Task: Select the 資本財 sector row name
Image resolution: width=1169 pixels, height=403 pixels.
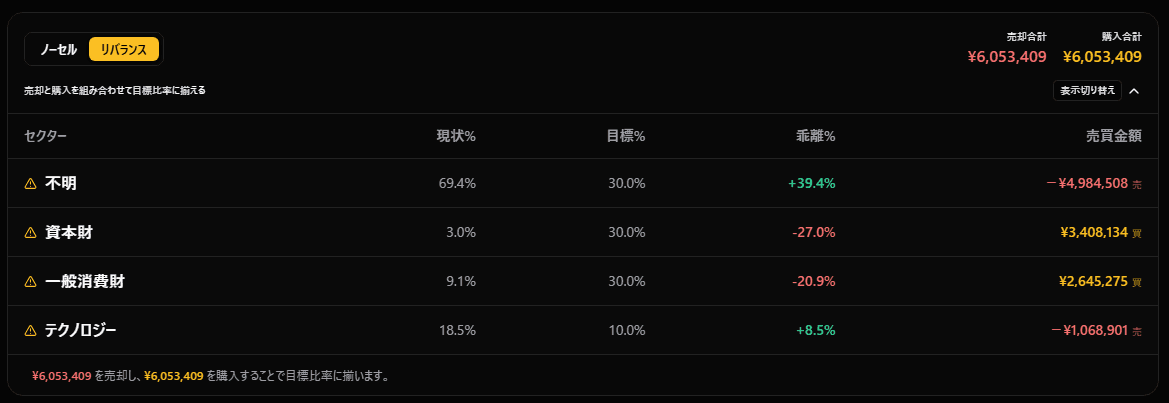Action: pos(69,232)
